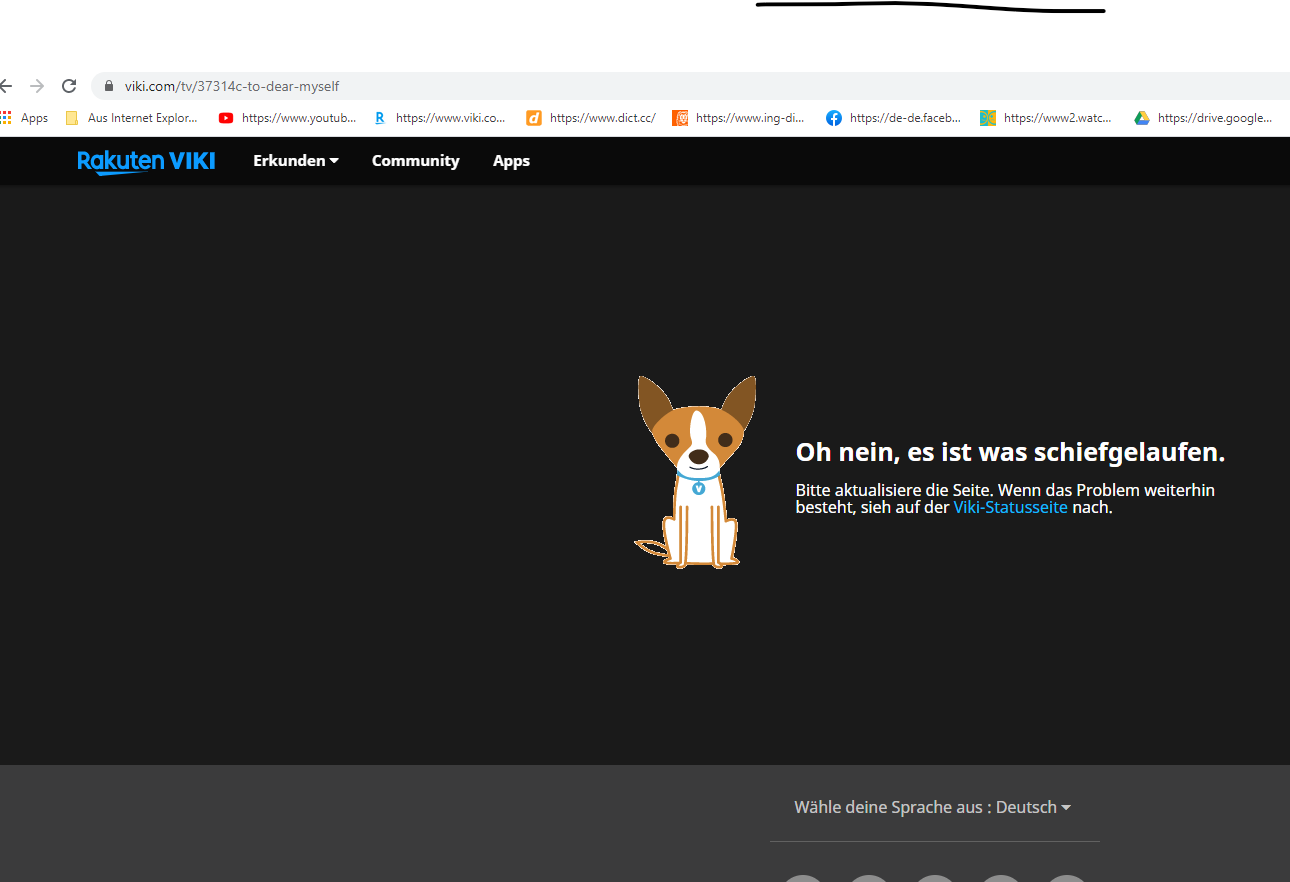Open the Aus Internet Explorer bookmarks folder
Image resolution: width=1290 pixels, height=882 pixels.
[132, 118]
